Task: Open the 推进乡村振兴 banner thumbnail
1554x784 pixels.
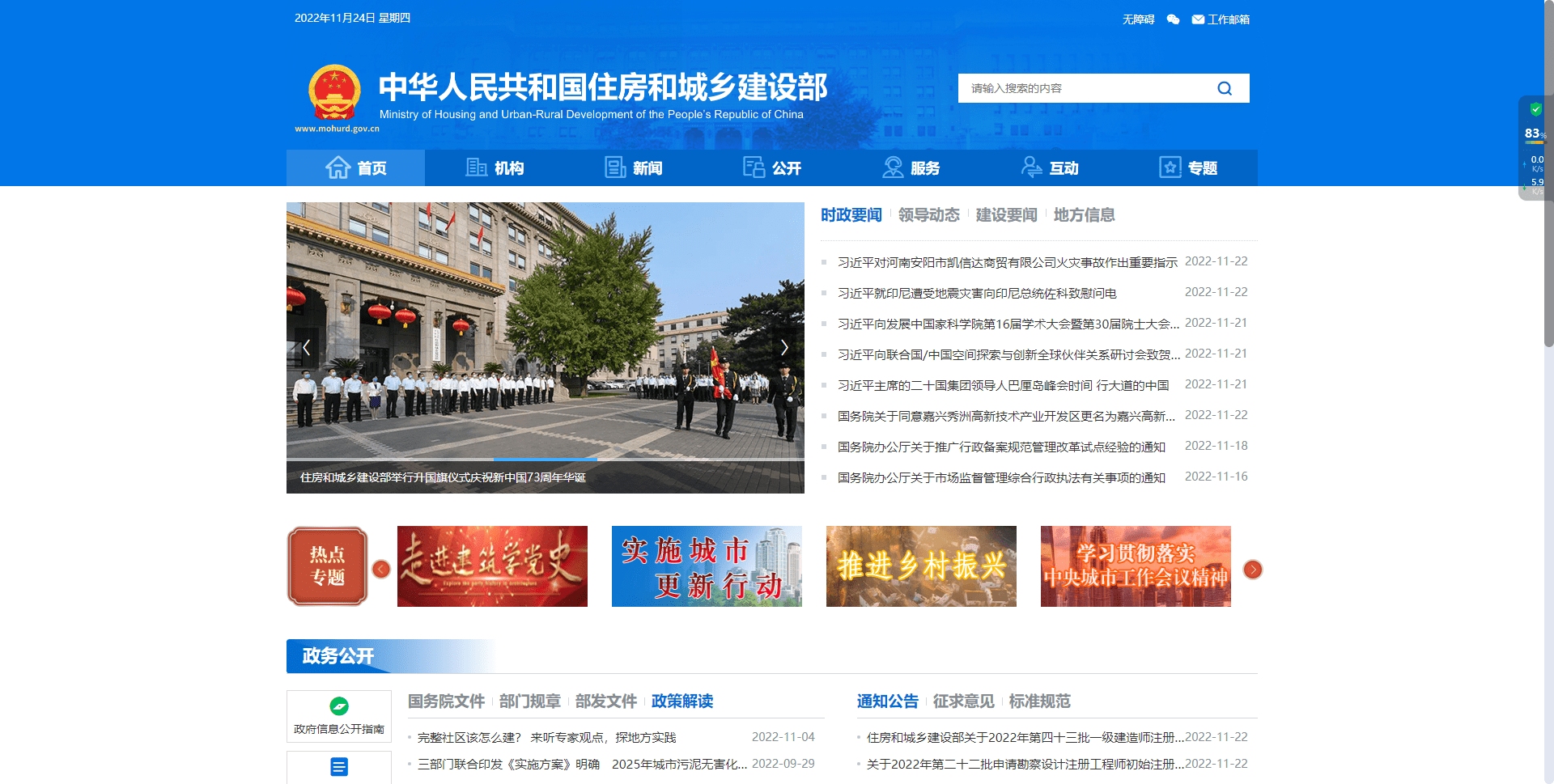Action: [x=921, y=566]
